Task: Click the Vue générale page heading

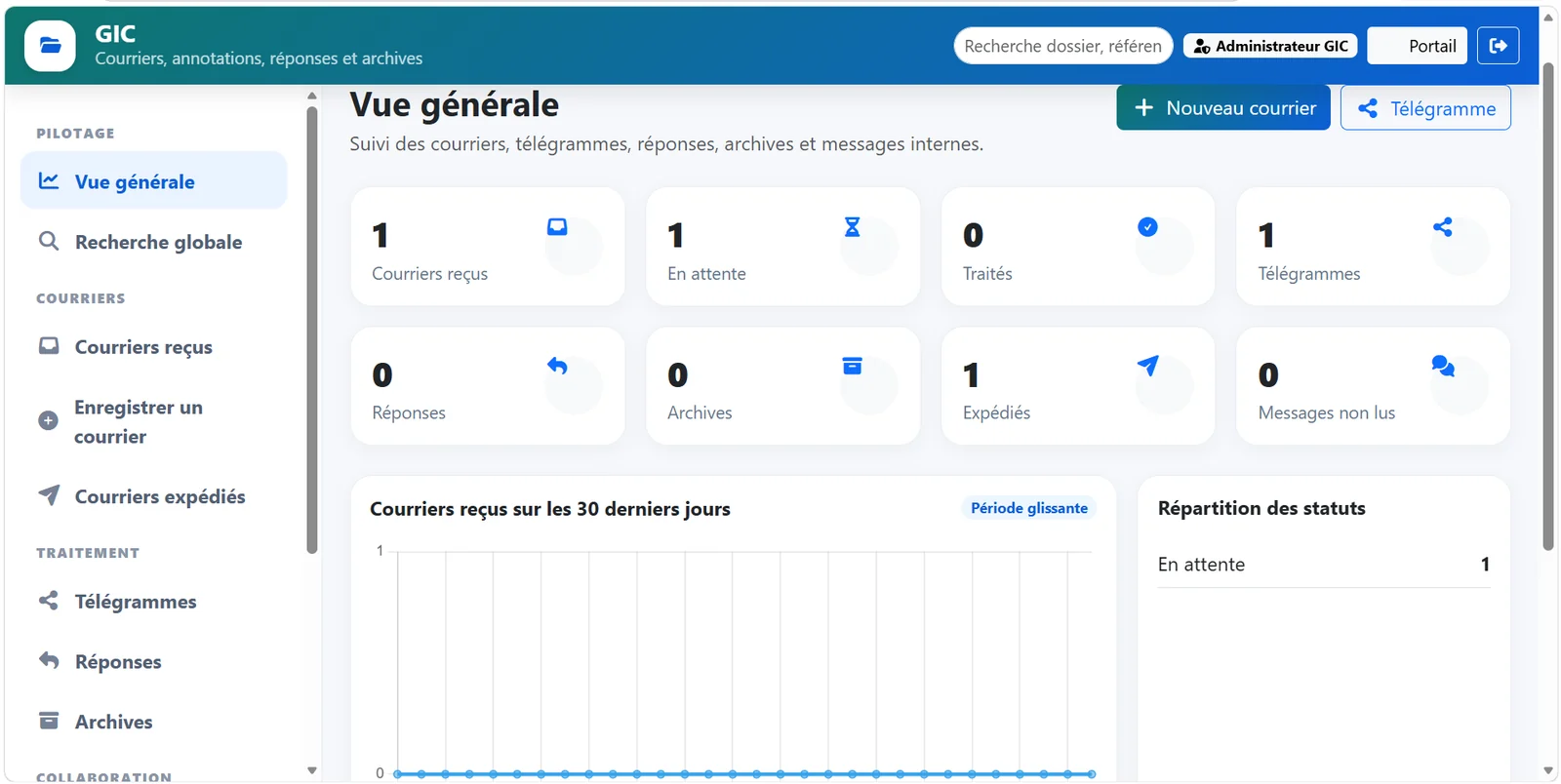Action: point(455,104)
